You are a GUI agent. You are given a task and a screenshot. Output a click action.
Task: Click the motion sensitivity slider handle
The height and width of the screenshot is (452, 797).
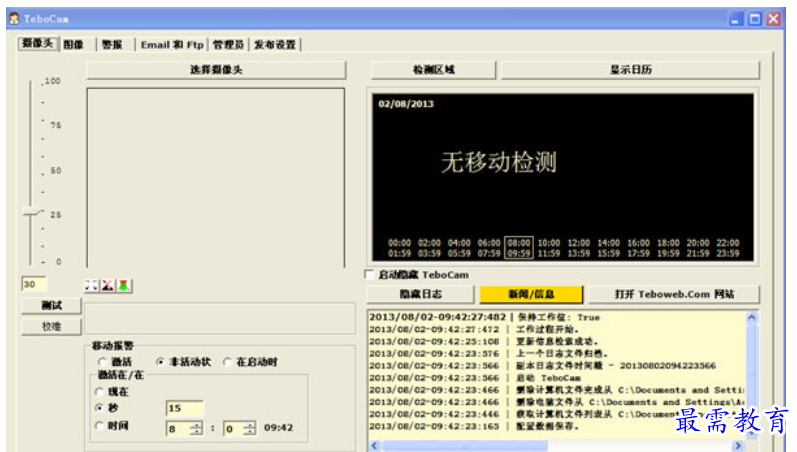coord(32,212)
